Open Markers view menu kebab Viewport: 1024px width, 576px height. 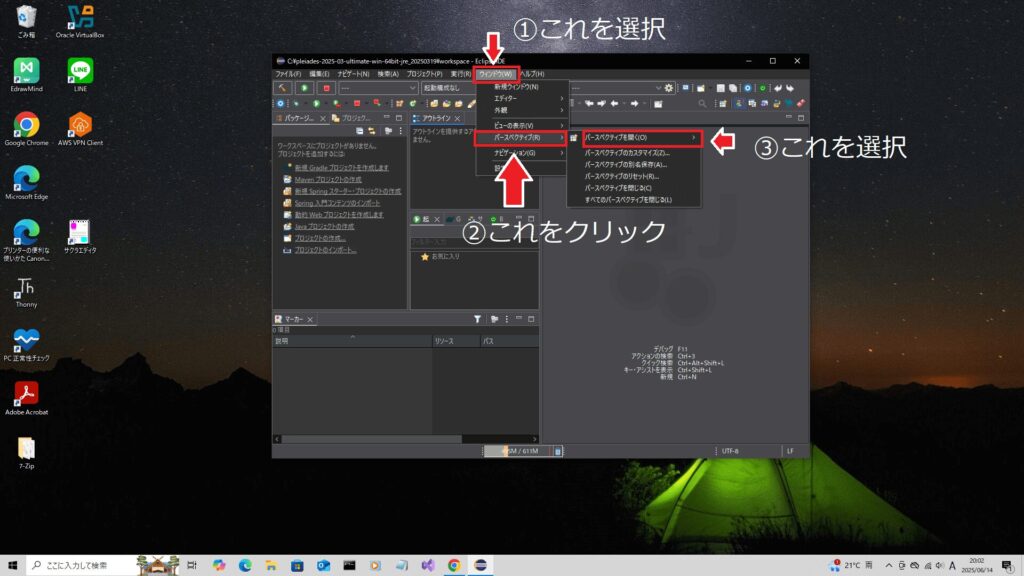(x=507, y=319)
